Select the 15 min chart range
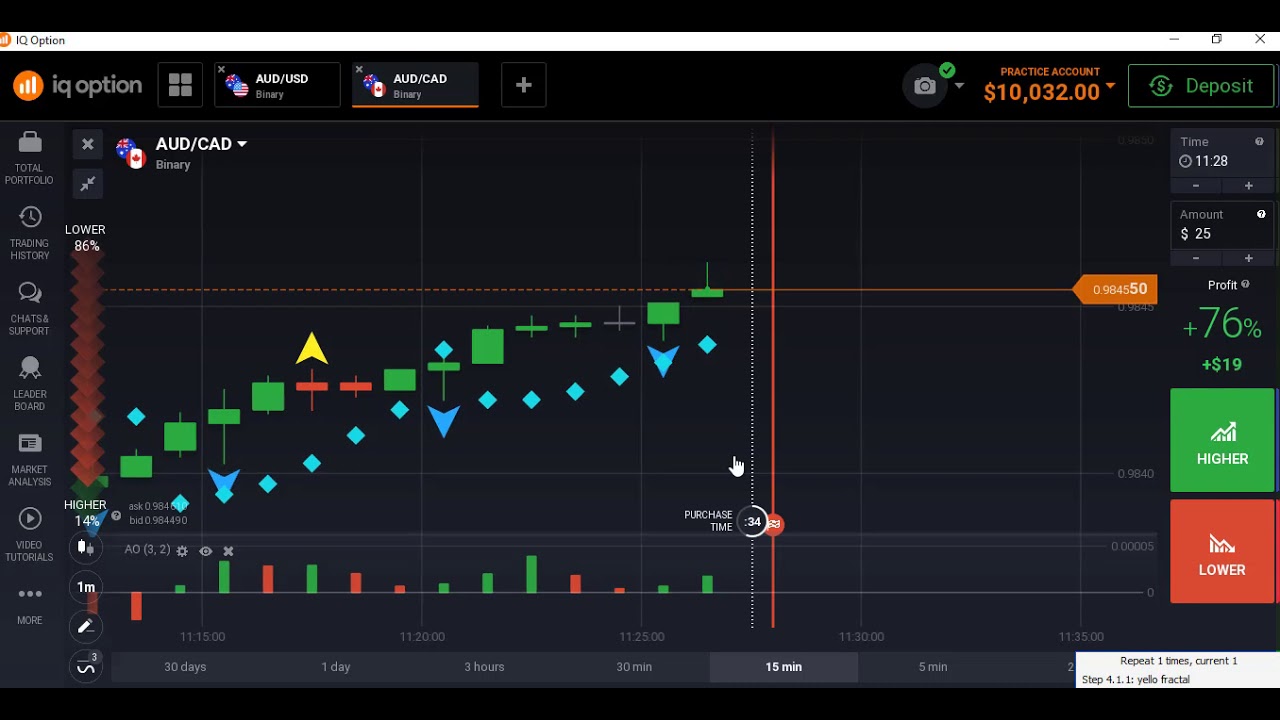Screen dimensions: 1280x720 (784, 667)
